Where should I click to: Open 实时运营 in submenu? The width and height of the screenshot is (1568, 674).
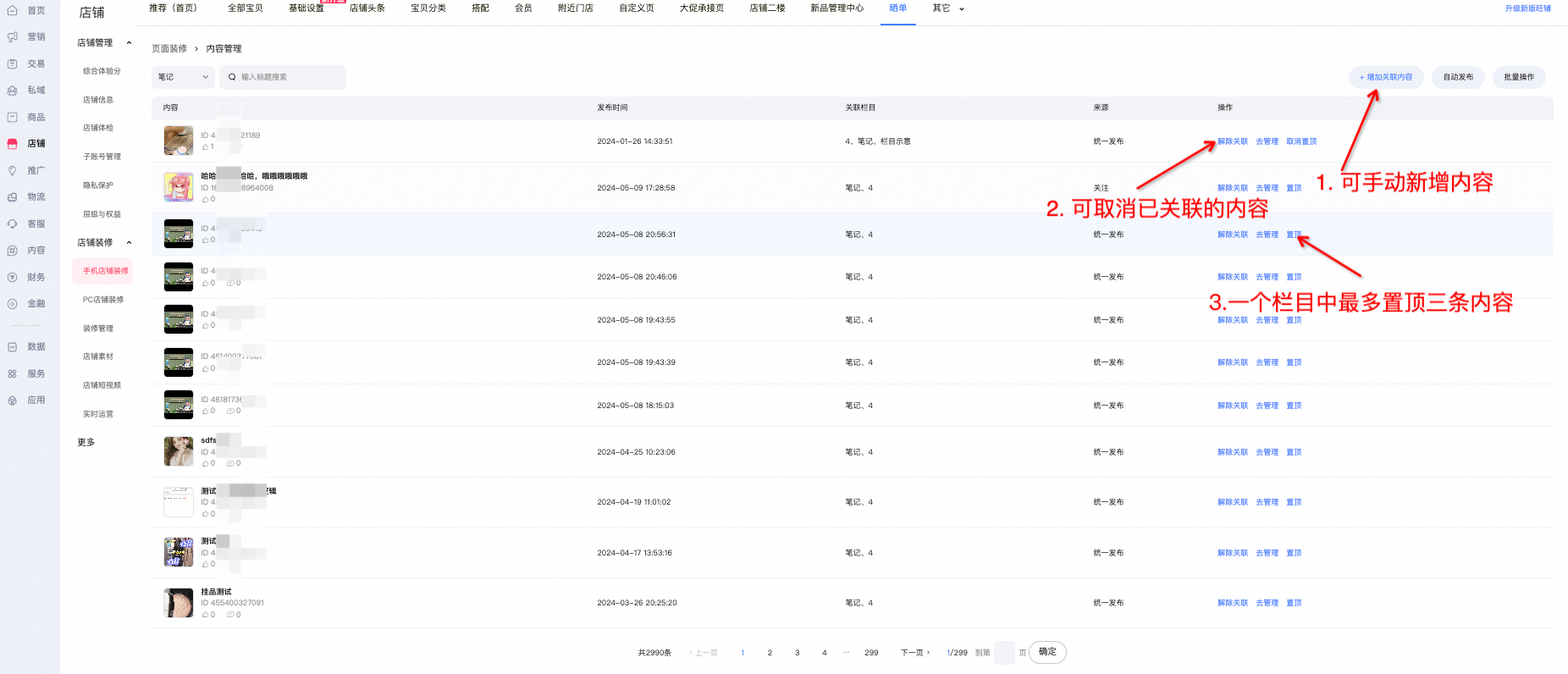[x=98, y=414]
